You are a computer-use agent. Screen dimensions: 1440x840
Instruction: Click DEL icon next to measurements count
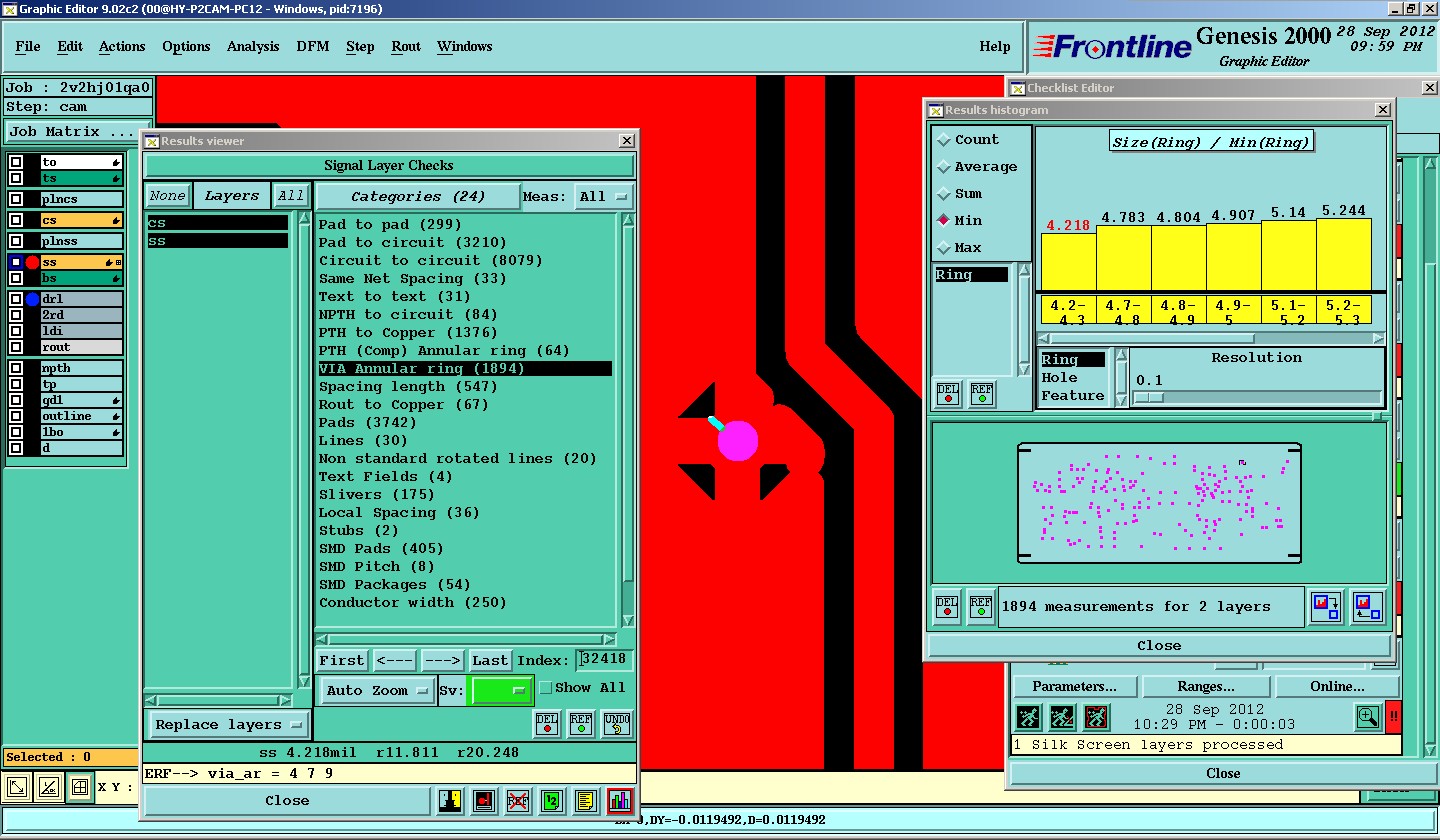[947, 607]
